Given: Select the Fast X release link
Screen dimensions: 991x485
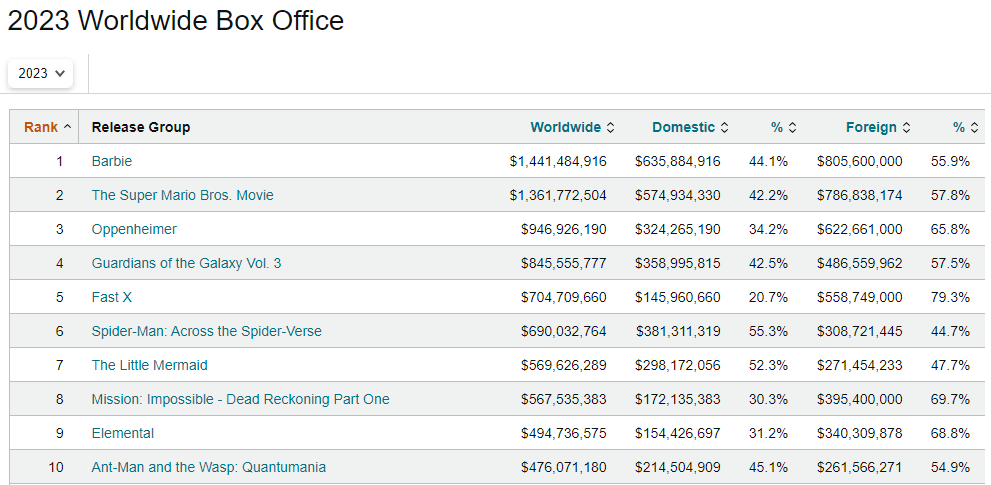Looking at the screenshot, I should (111, 297).
